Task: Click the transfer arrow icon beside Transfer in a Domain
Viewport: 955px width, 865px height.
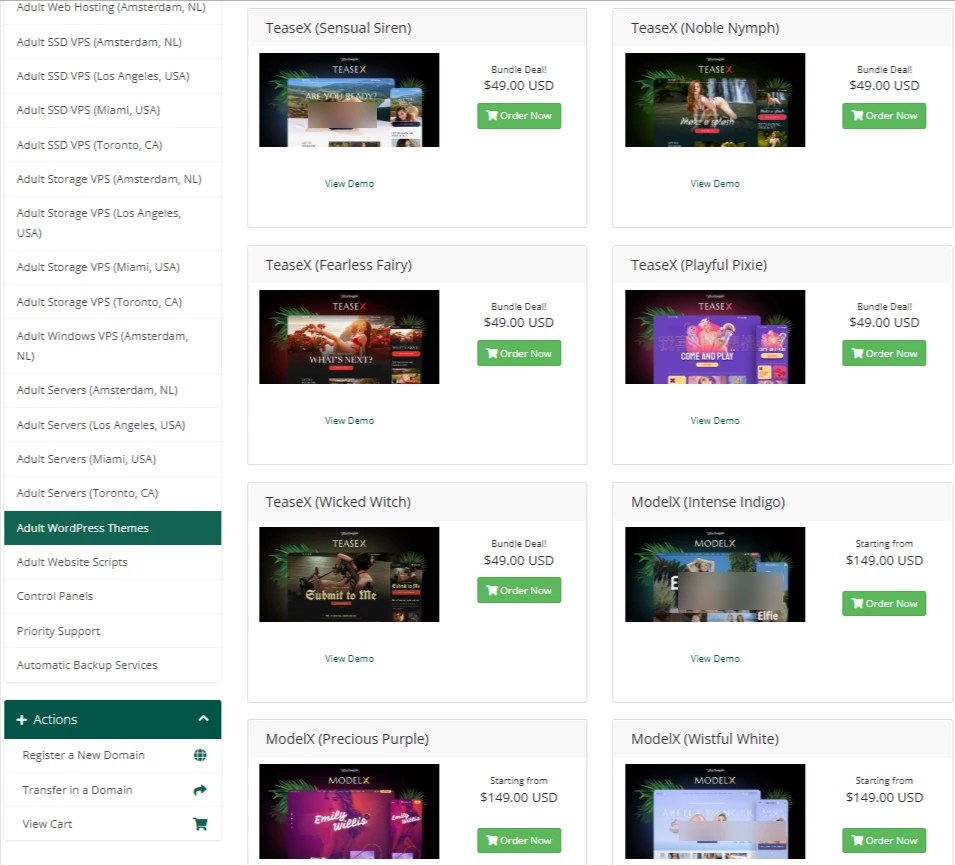Action: pos(200,789)
